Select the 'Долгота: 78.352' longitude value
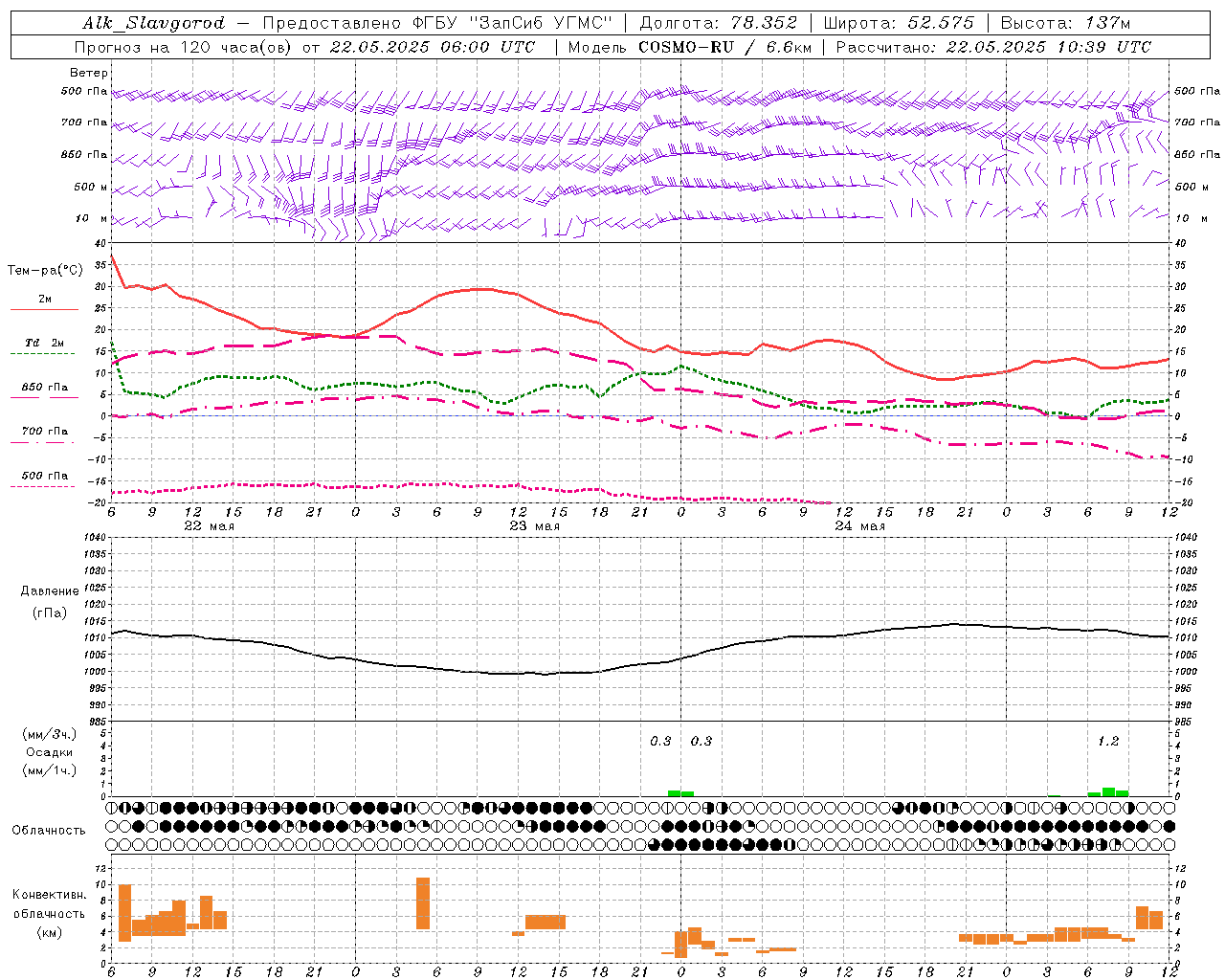The width and height of the screenshot is (1225, 980). coord(717,23)
